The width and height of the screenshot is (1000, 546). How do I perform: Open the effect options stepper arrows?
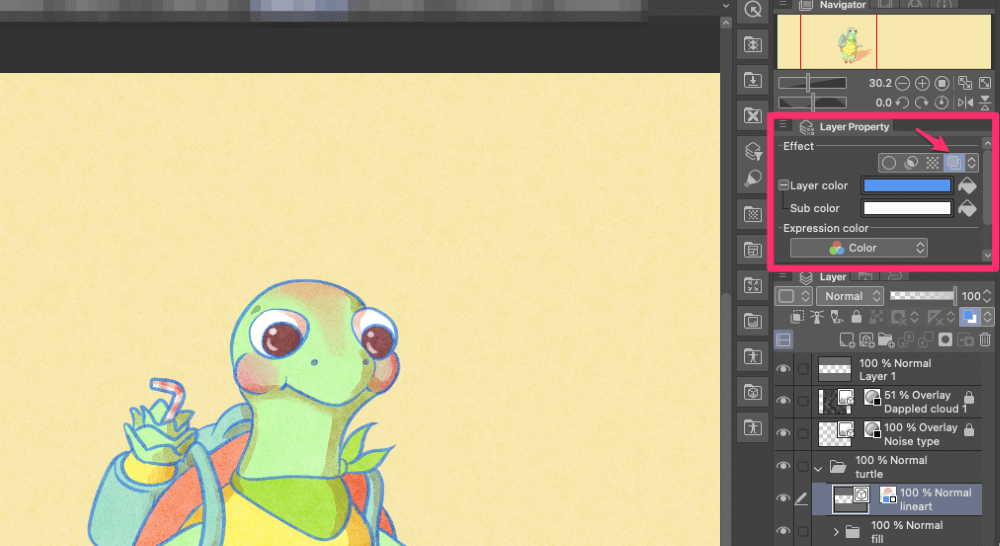971,163
